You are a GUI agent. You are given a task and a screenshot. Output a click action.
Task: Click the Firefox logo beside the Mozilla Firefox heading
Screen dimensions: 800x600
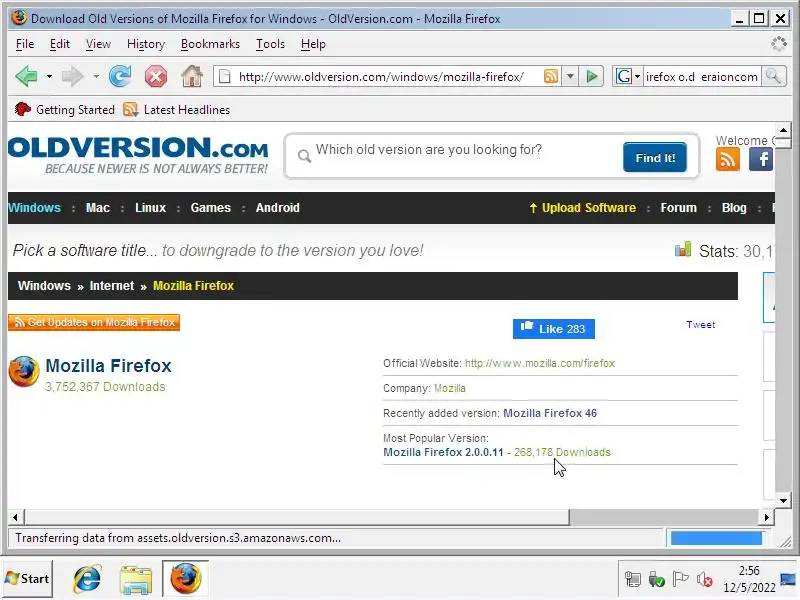tap(24, 371)
